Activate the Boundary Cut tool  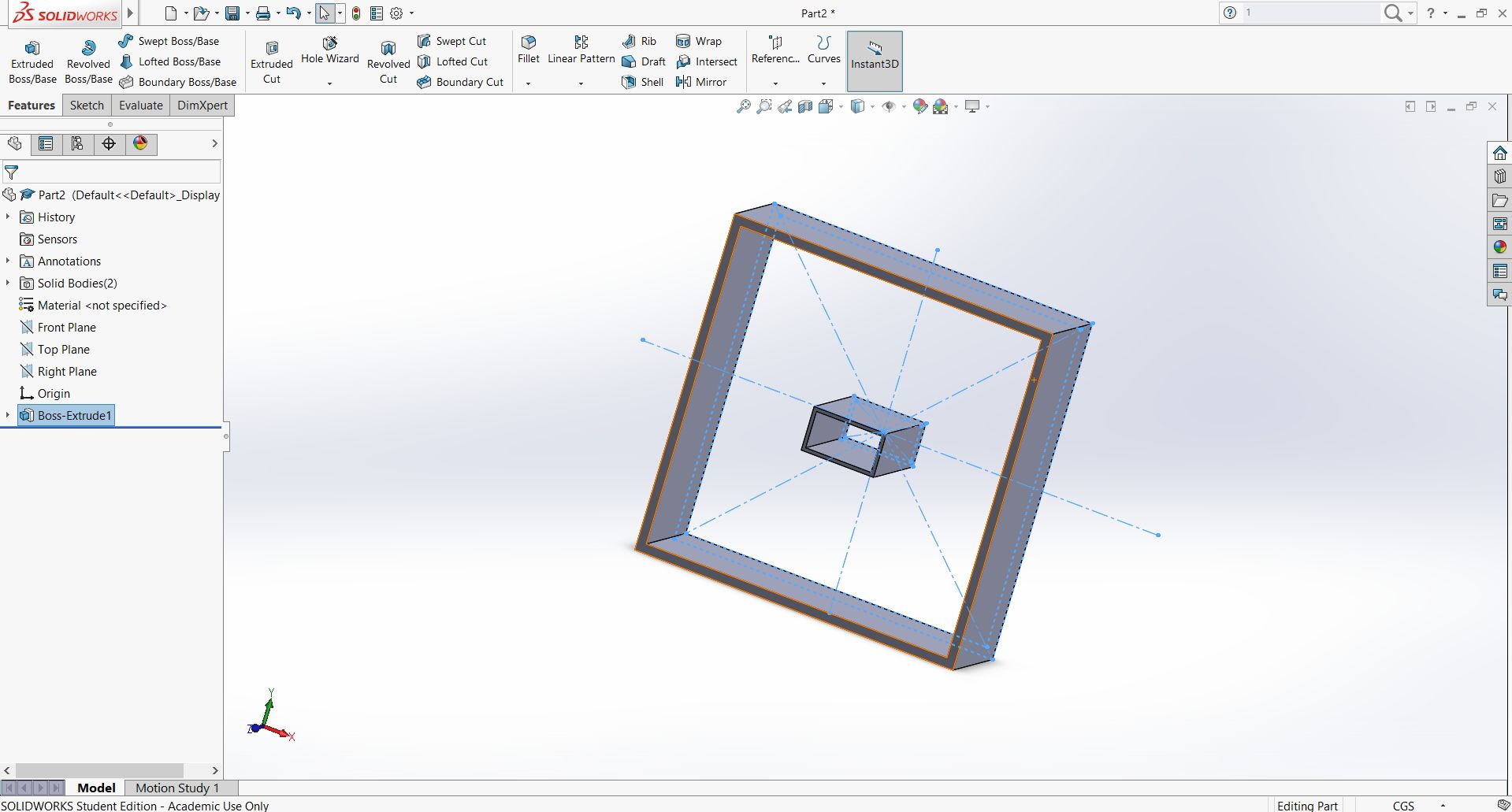(x=460, y=82)
